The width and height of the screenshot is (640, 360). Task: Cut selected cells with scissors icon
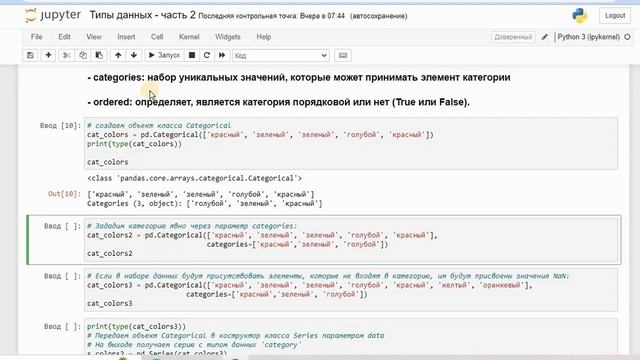pos(67,55)
